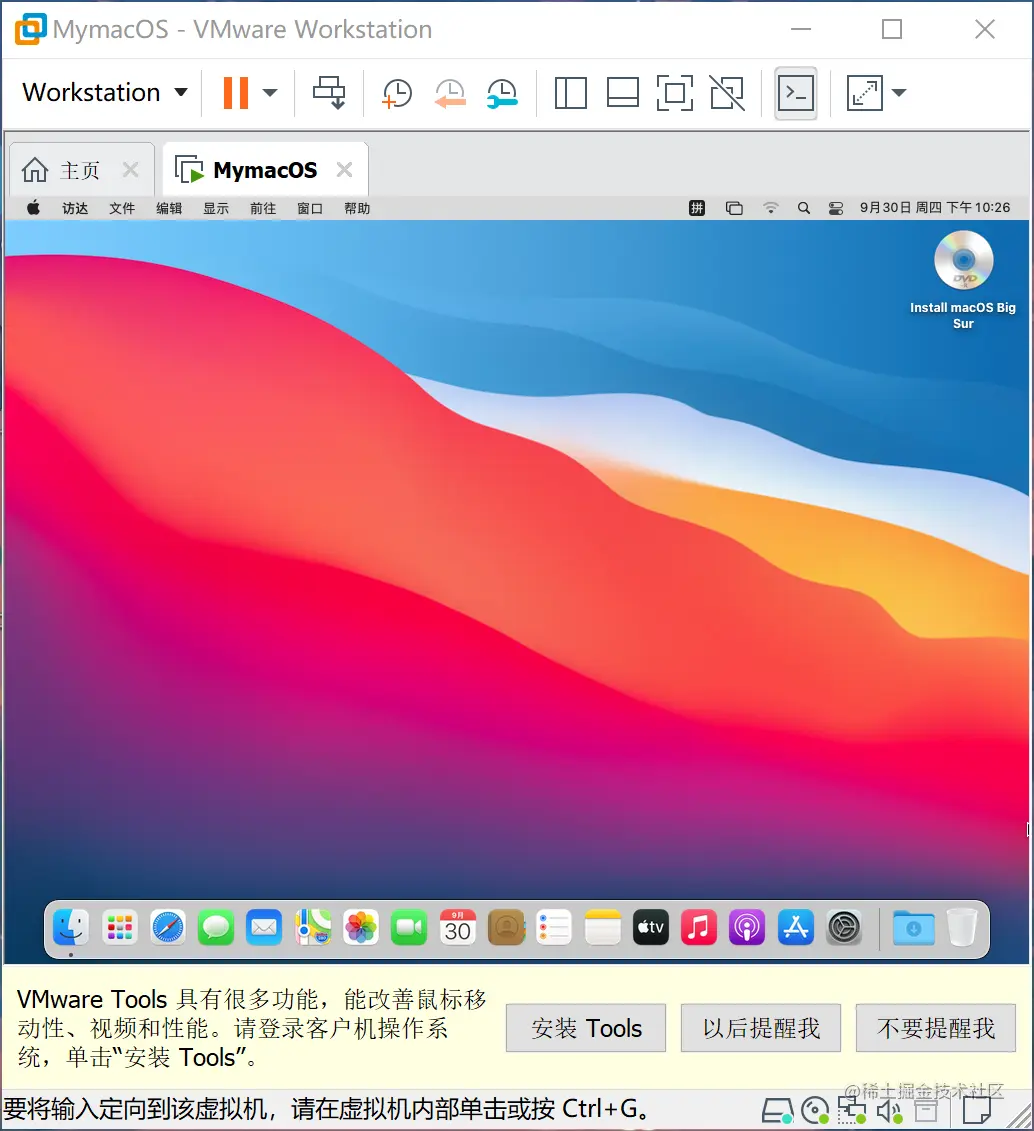Open Finder from the Dock
Viewport: 1034px width, 1131px height.
(x=71, y=928)
